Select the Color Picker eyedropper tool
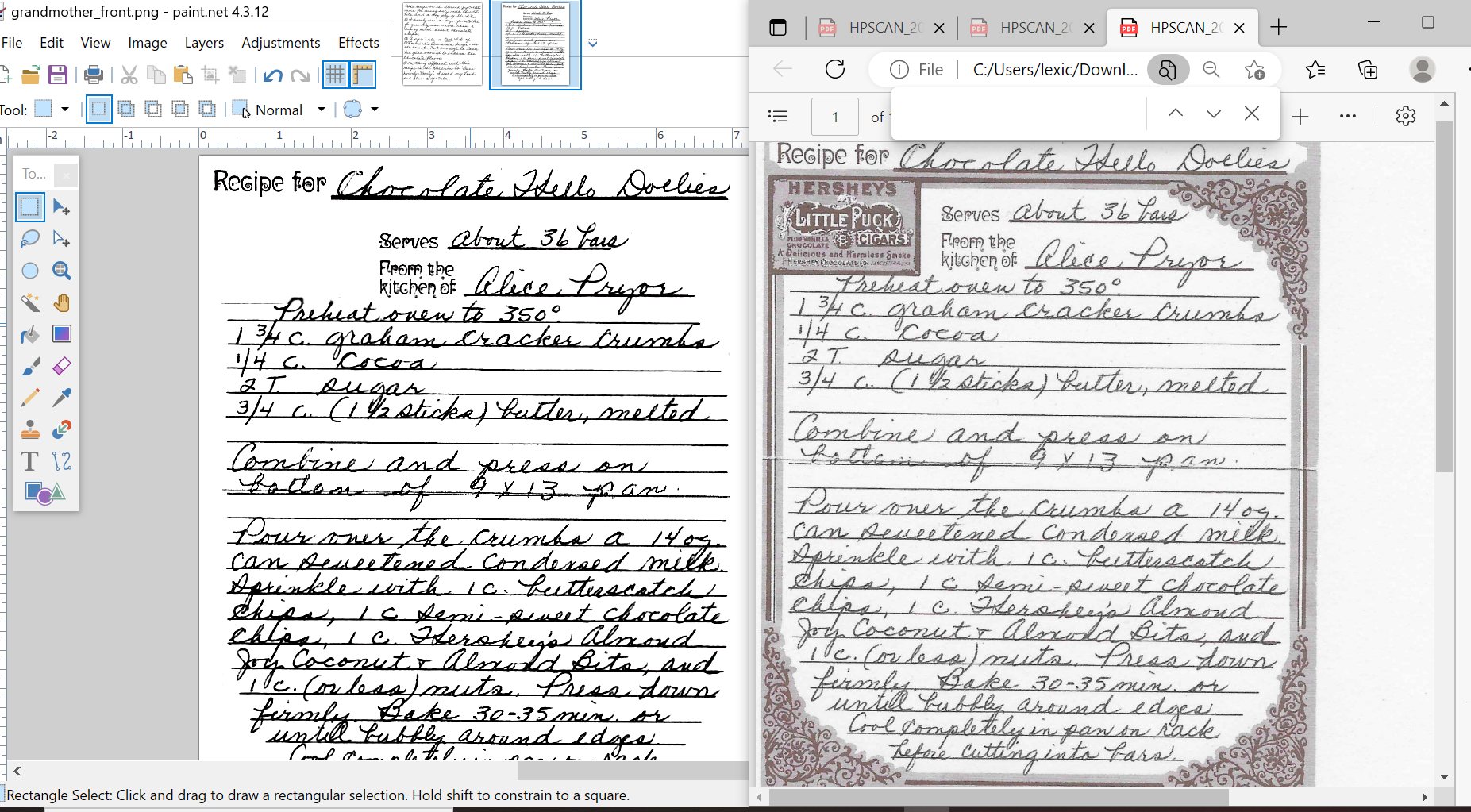 coord(61,398)
